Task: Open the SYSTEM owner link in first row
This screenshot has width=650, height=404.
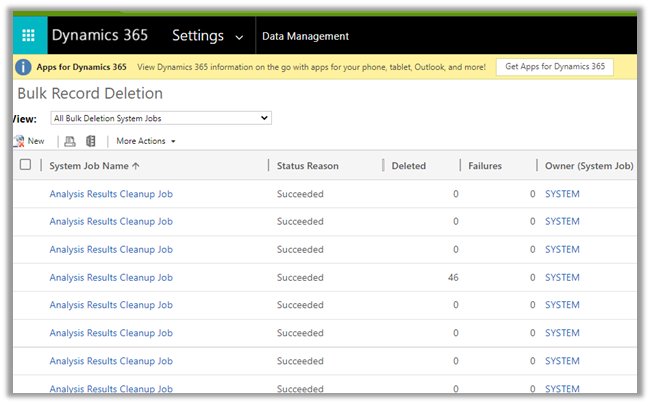Action: [562, 194]
